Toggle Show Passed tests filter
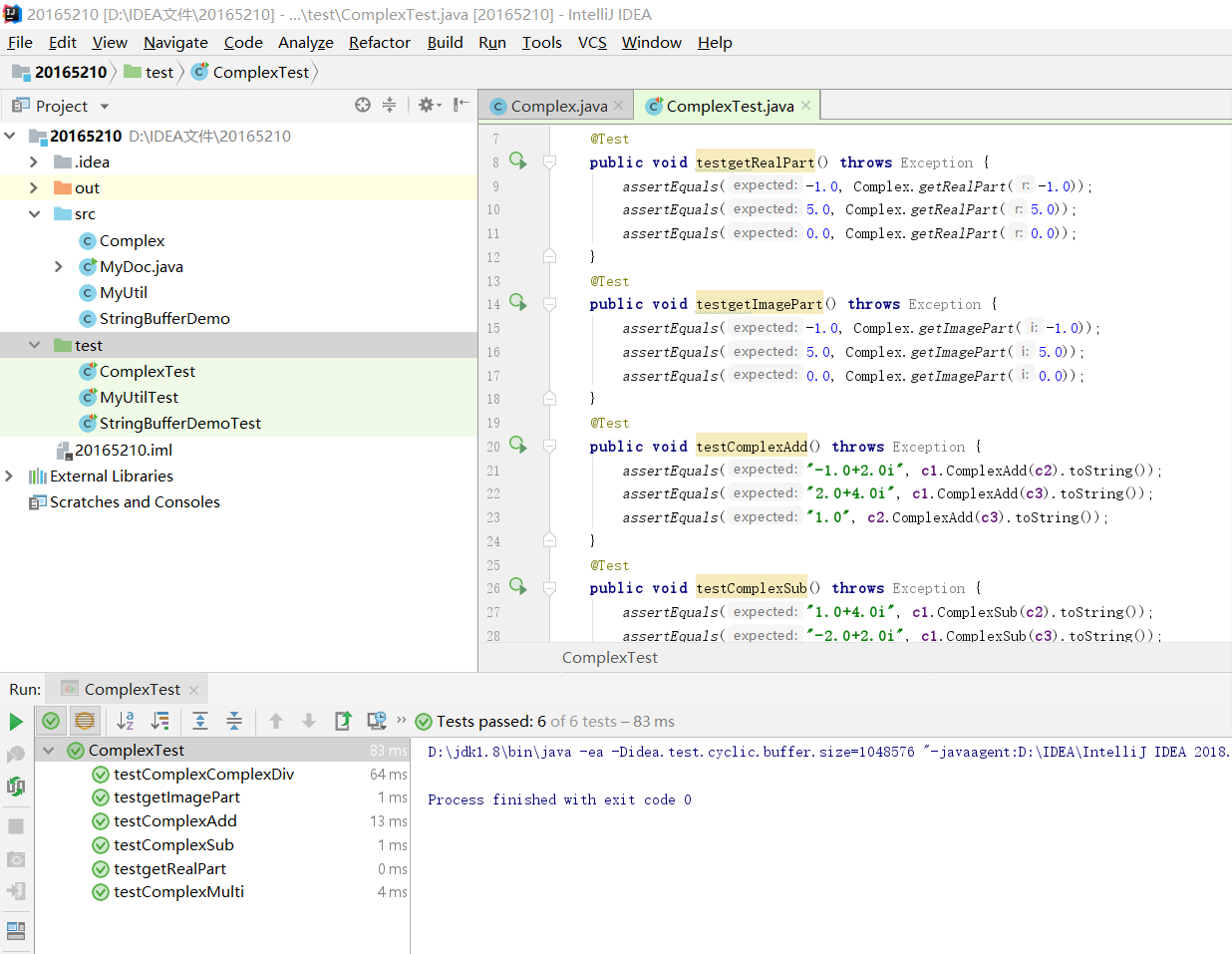Screen dimensions: 1232x954 click(x=51, y=721)
